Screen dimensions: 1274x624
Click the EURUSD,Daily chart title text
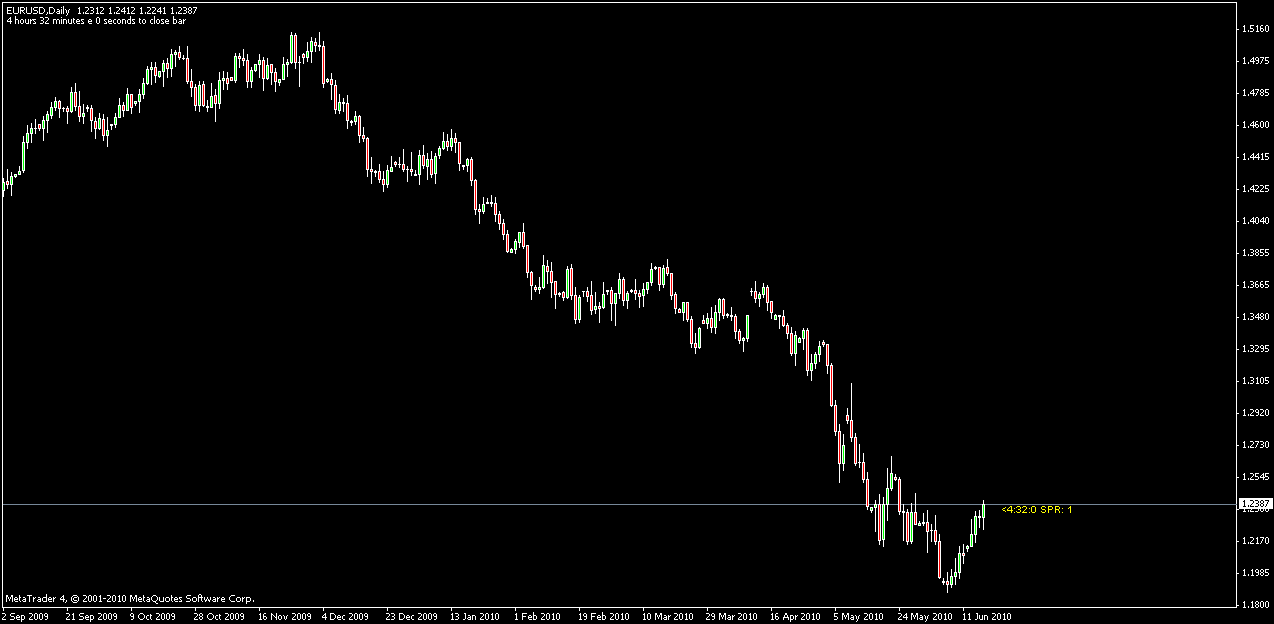[38, 10]
